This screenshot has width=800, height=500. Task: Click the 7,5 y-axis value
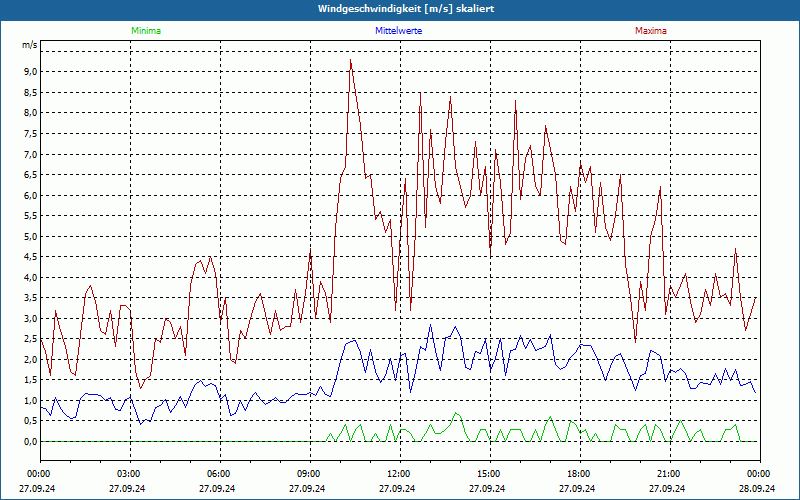[x=31, y=134]
